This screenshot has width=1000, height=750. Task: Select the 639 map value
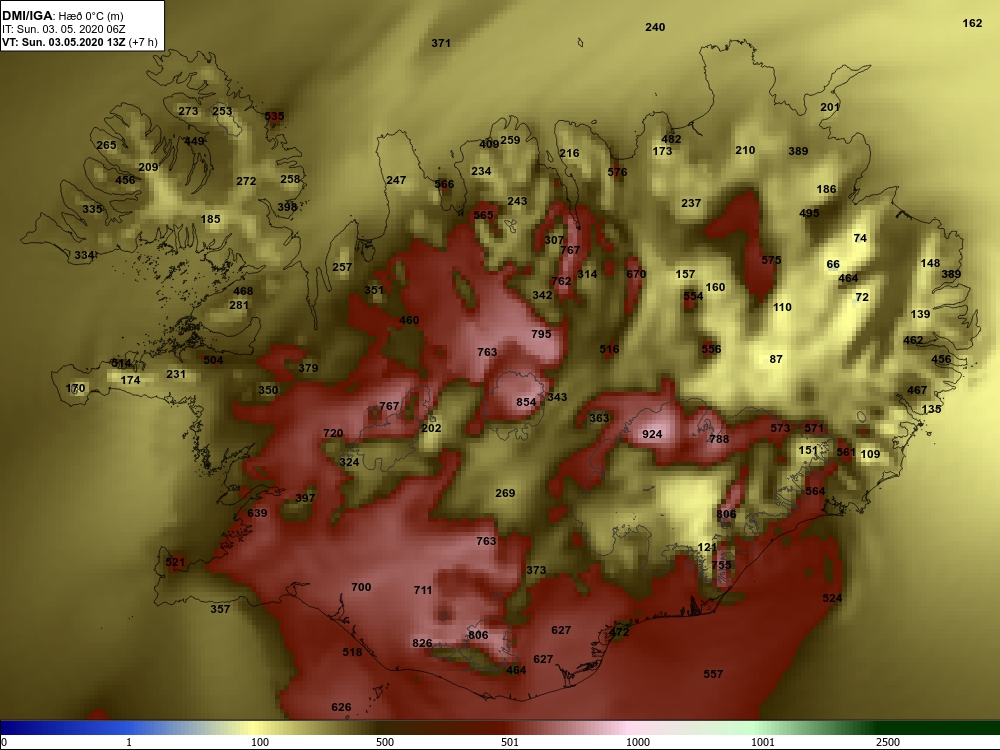pyautogui.click(x=257, y=513)
